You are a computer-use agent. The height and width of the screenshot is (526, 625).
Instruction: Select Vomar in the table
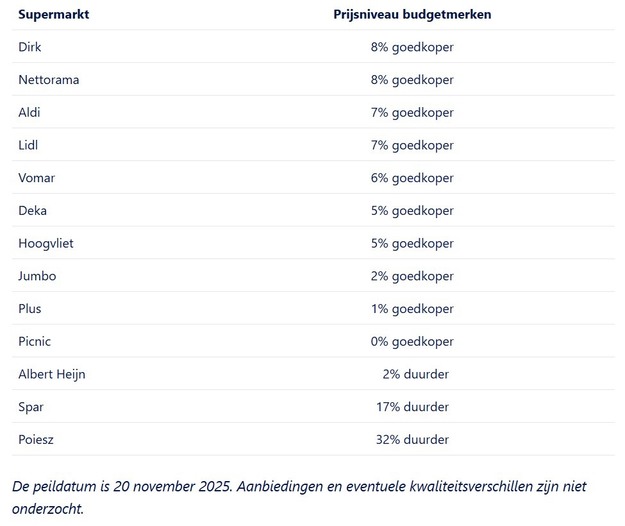tap(36, 178)
